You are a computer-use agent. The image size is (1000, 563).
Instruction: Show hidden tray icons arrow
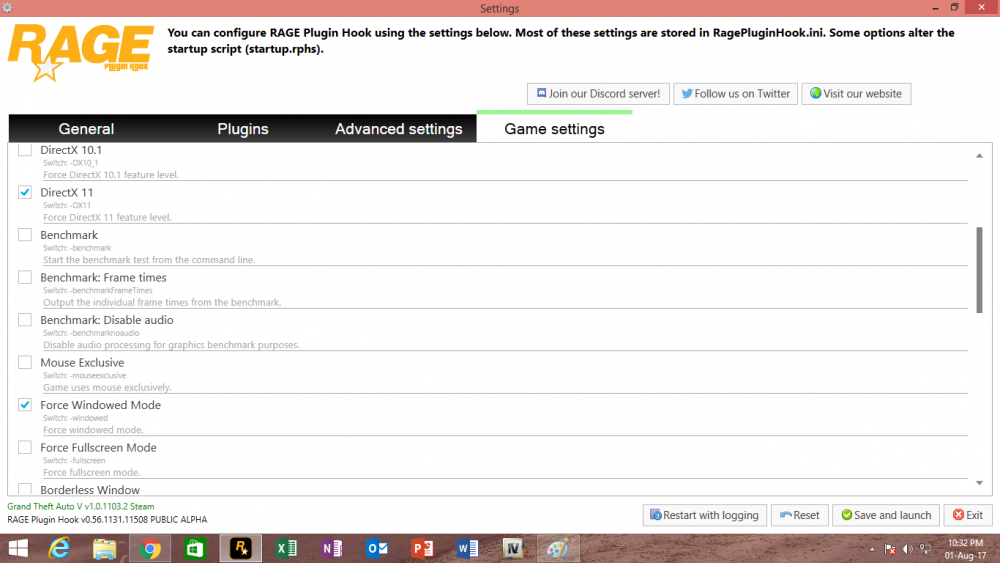click(x=872, y=549)
